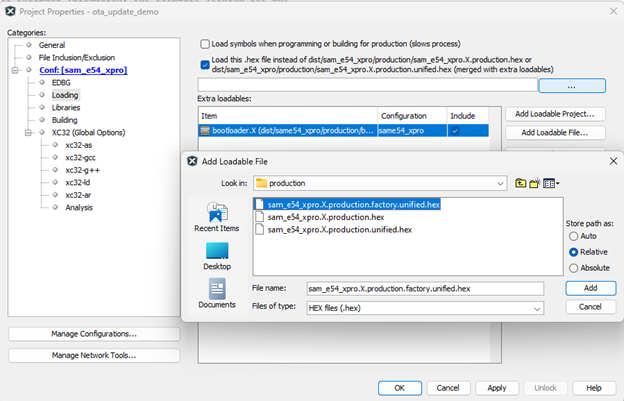The image size is (624, 401).
Task: Select EDBG category
Action: tap(61, 83)
